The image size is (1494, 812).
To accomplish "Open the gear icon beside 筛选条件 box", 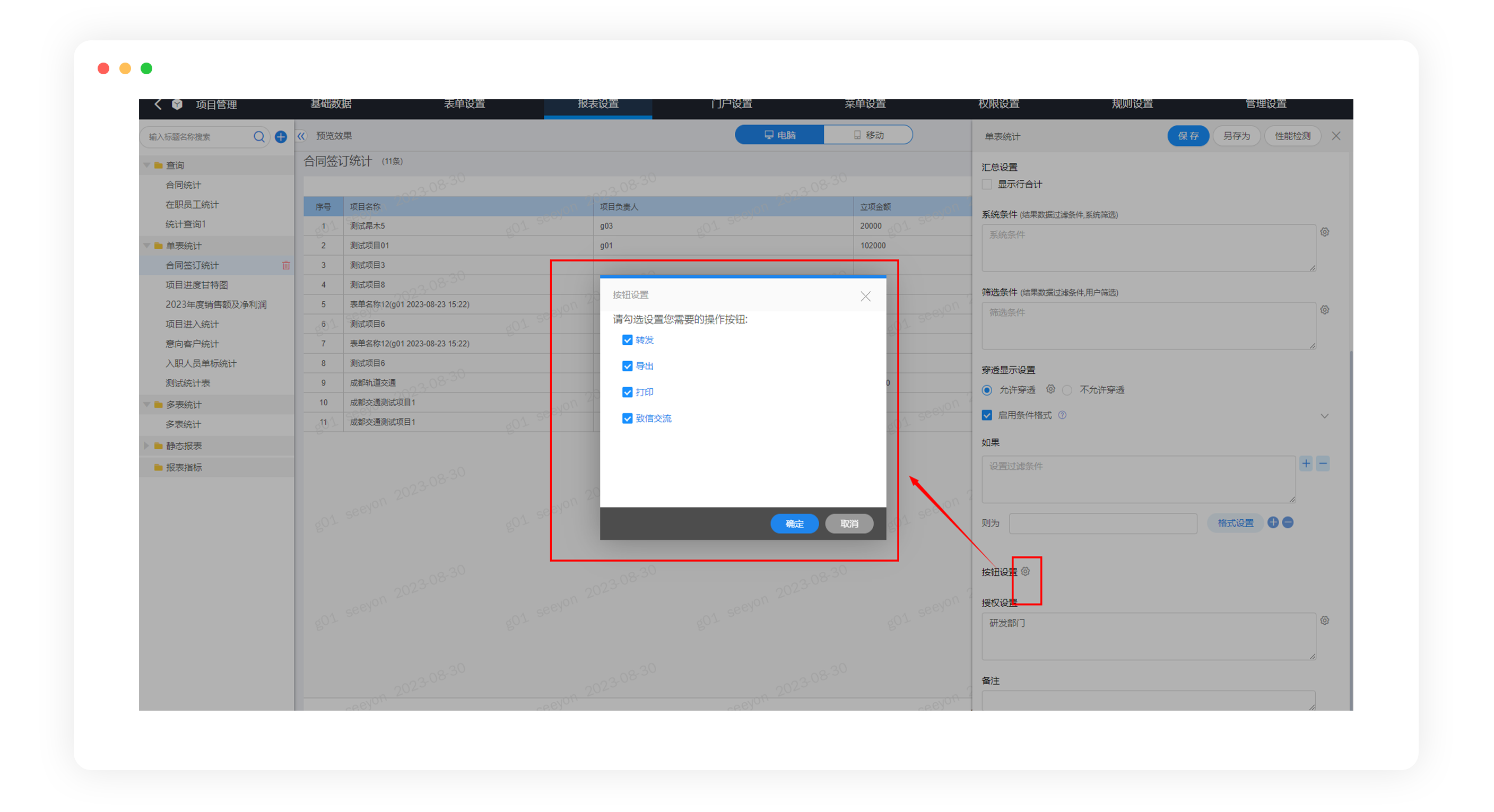I will click(x=1325, y=310).
